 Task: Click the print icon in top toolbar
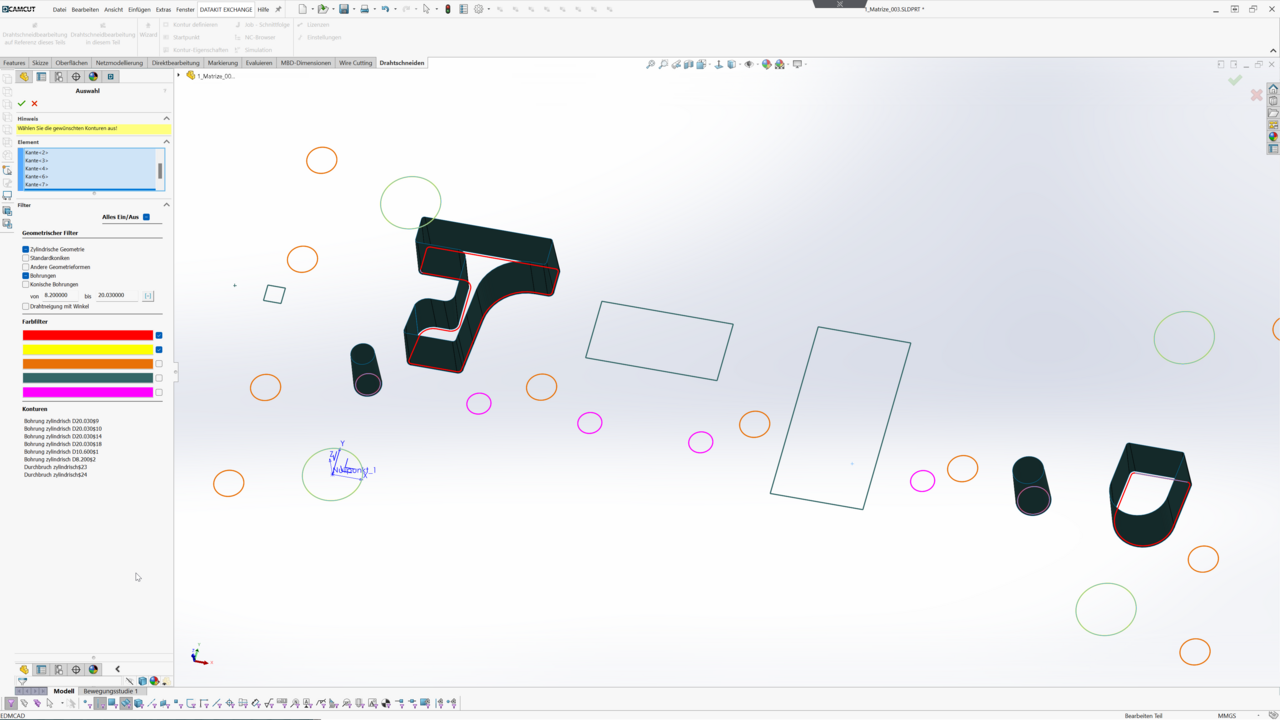pyautogui.click(x=364, y=9)
